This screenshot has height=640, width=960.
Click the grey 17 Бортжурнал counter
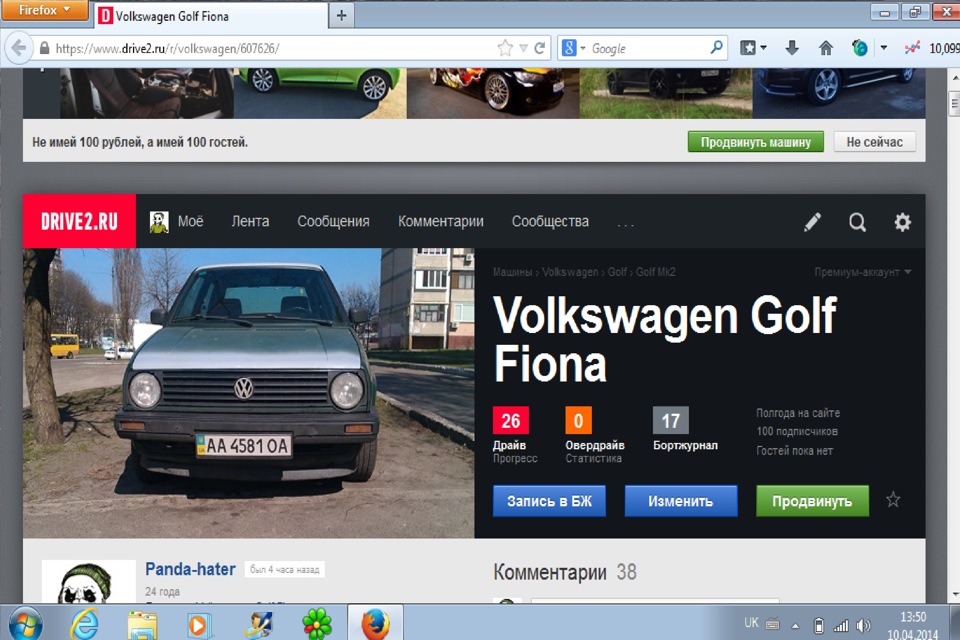coord(670,421)
